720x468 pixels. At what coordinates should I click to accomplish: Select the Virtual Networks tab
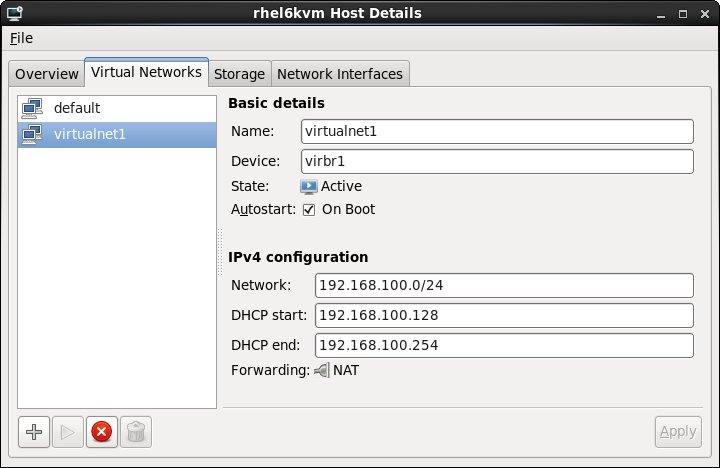(146, 72)
